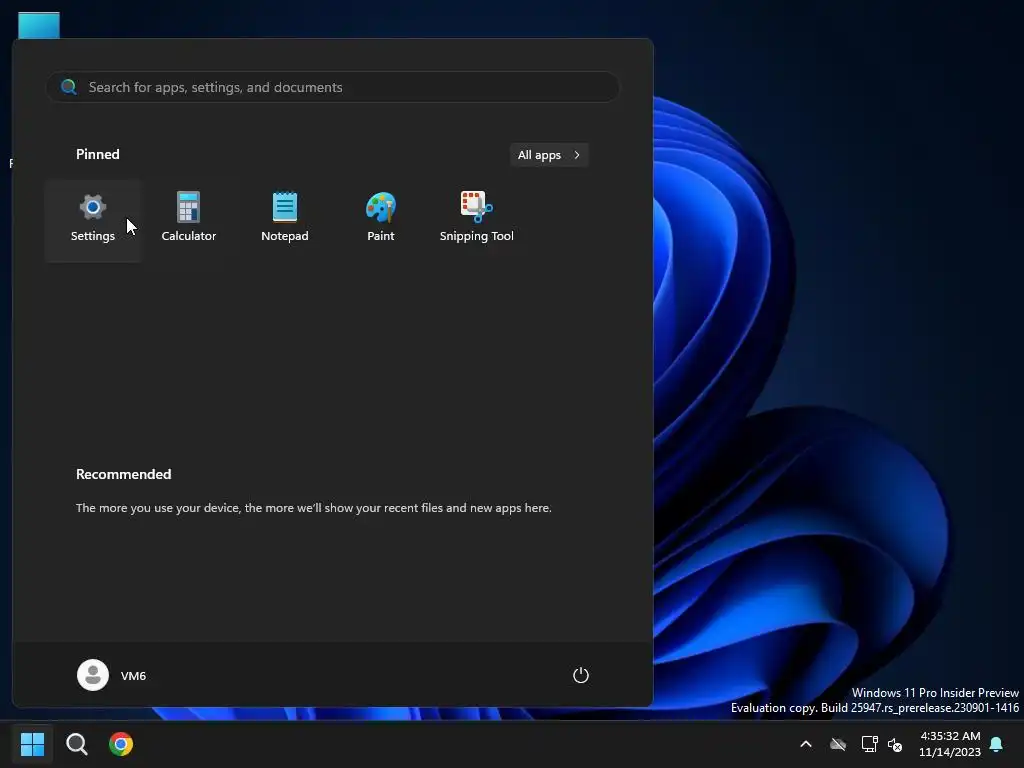Open the pinned Settings app
This screenshot has height=768, width=1024.
click(93, 220)
